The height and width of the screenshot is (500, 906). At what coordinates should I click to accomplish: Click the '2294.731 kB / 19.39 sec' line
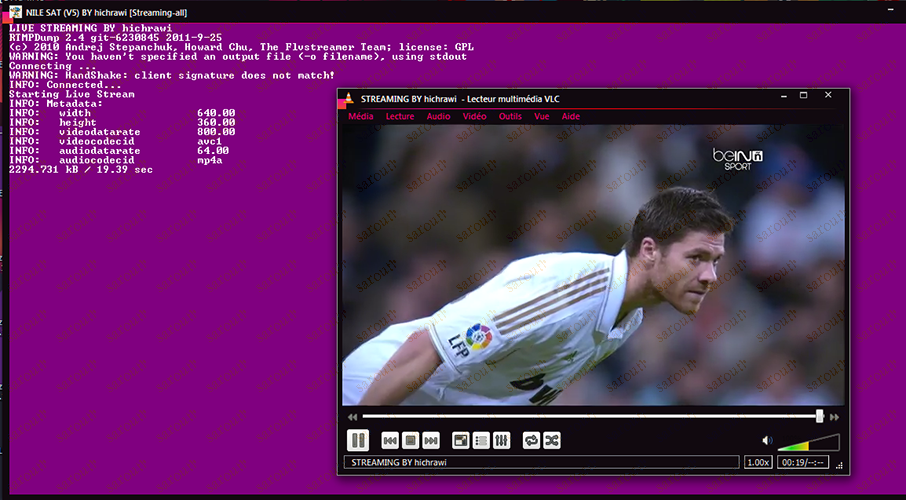pos(81,169)
